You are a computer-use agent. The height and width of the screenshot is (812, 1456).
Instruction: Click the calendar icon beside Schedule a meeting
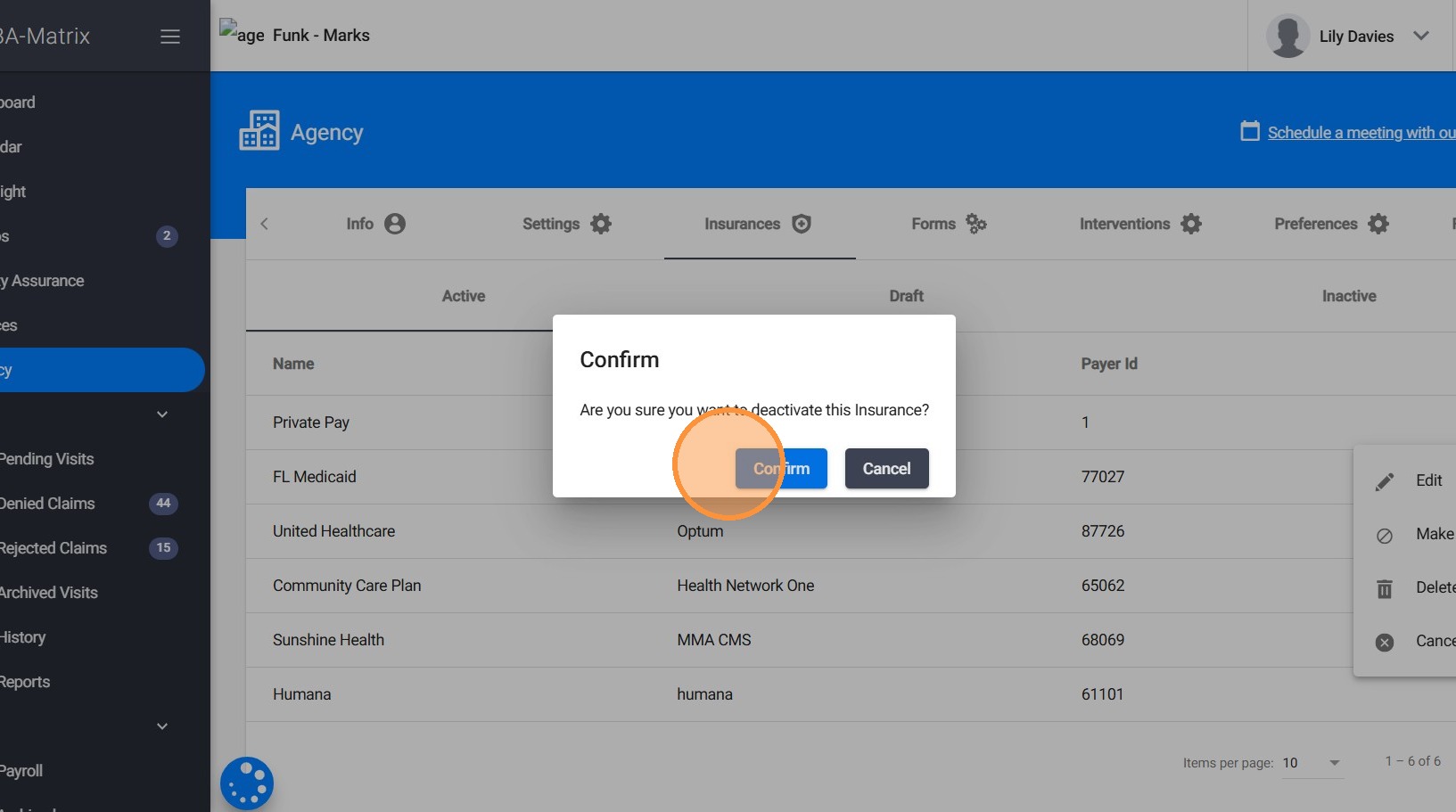pyautogui.click(x=1250, y=131)
